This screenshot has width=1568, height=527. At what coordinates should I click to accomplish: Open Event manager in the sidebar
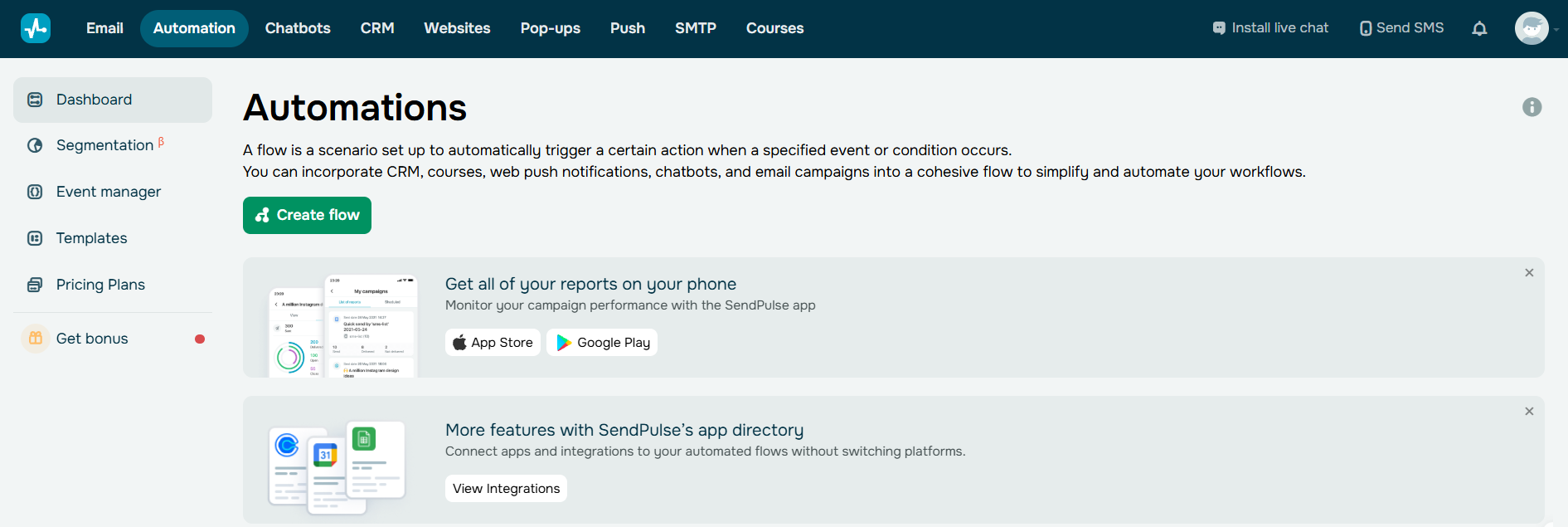point(113,192)
